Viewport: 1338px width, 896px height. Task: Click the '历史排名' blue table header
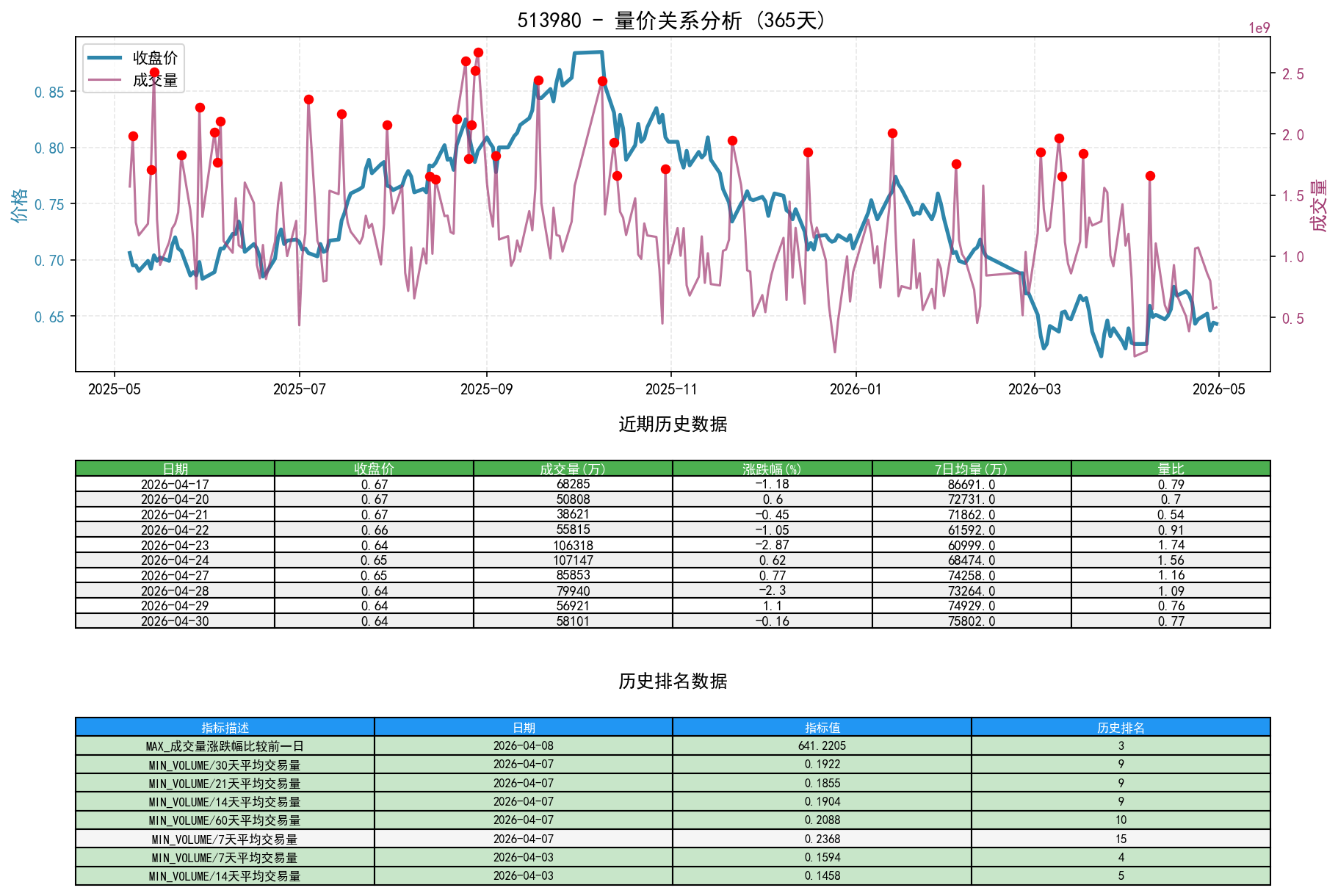pyautogui.click(x=1121, y=727)
